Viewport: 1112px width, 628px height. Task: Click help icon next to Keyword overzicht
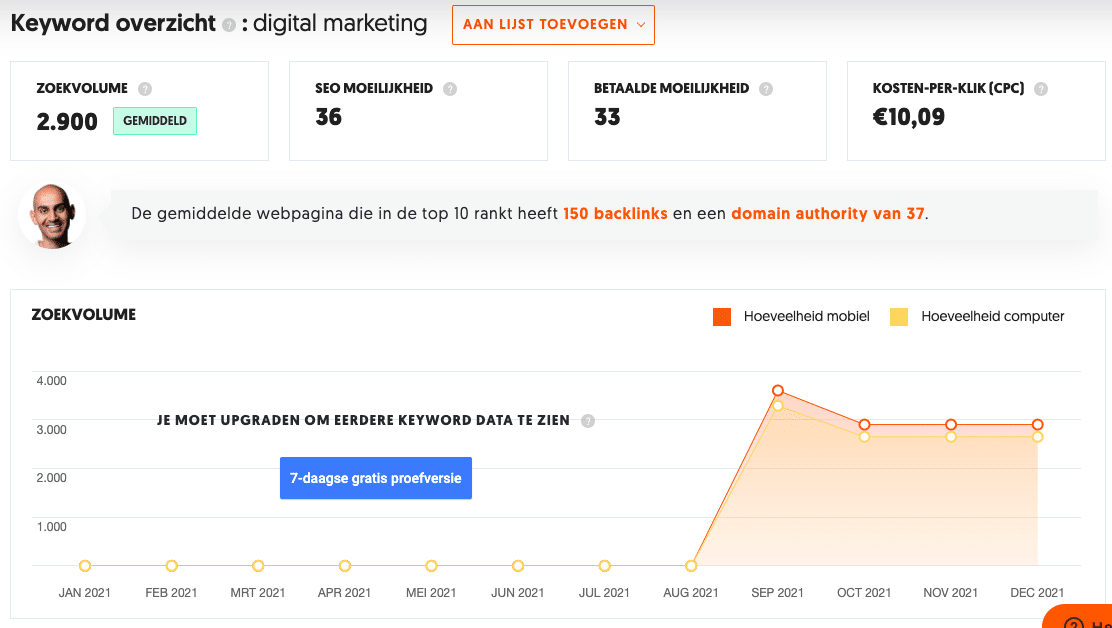pyautogui.click(x=228, y=25)
